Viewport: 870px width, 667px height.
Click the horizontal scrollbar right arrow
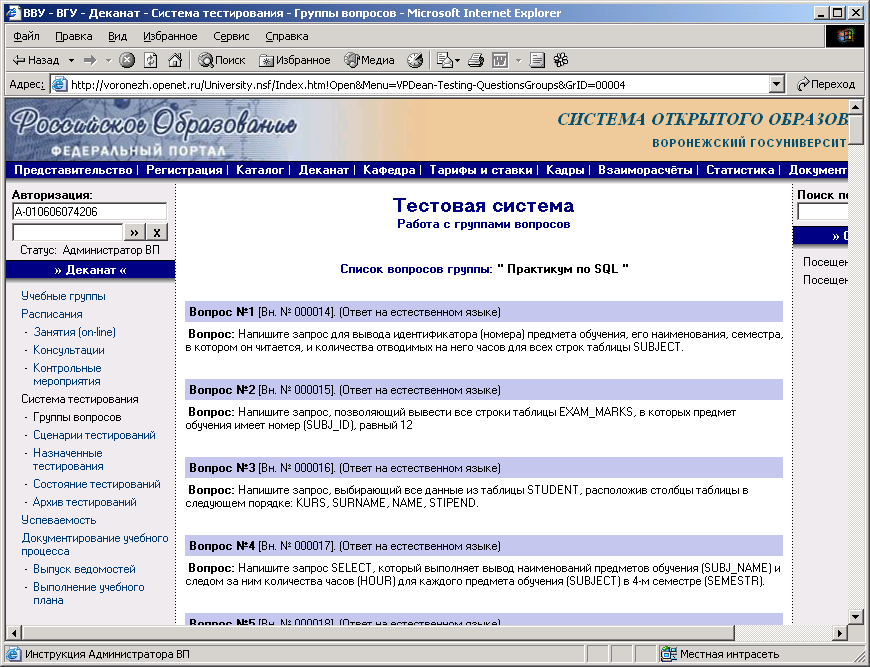[840, 633]
